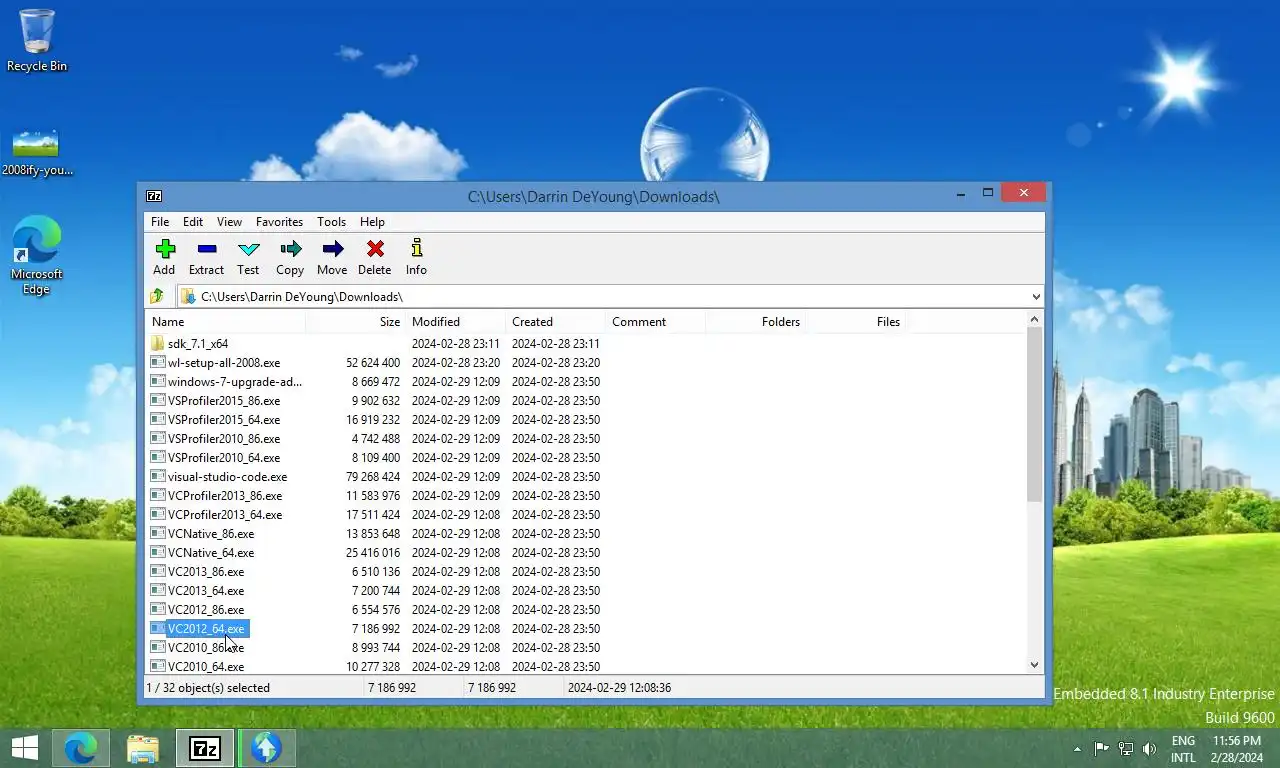Open the Action Center flag icon
This screenshot has height=768, width=1280.
click(x=1101, y=748)
